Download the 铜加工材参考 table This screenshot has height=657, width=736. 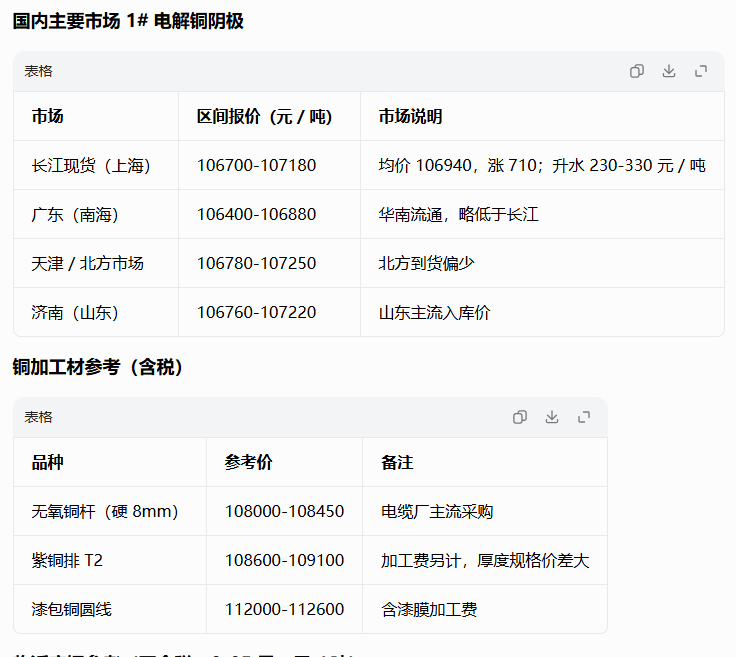coord(552,417)
